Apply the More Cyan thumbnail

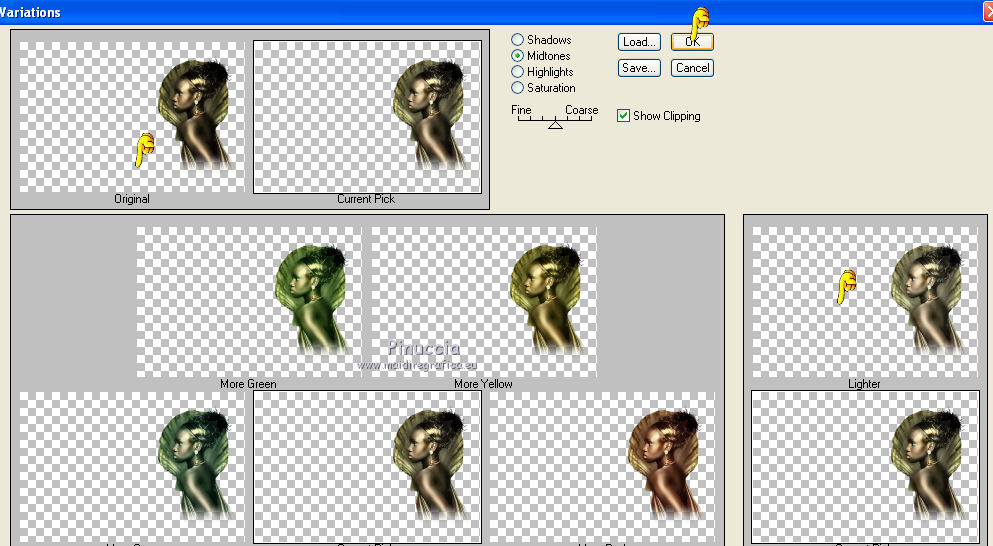pos(132,467)
